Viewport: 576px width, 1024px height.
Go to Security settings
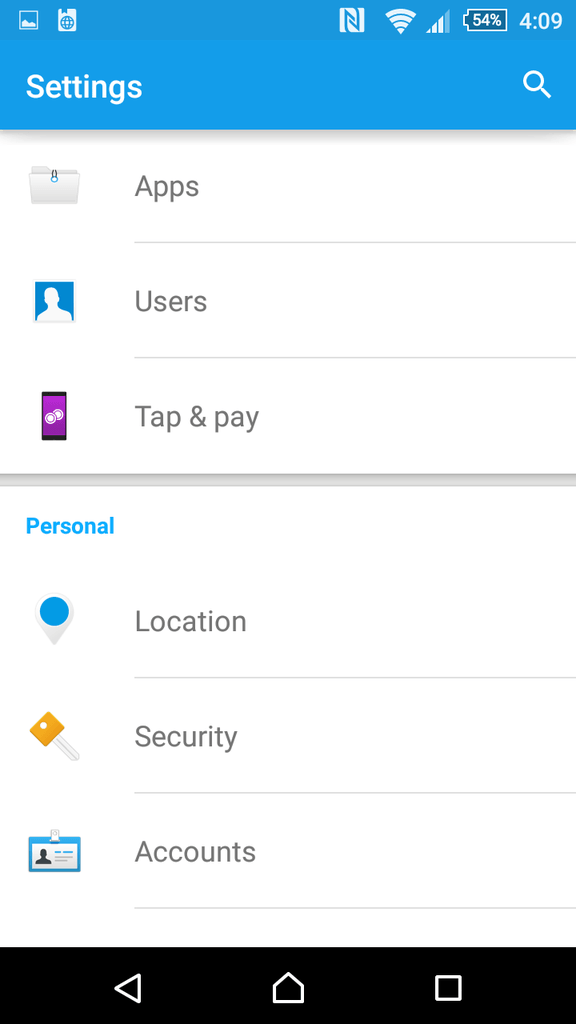[288, 736]
